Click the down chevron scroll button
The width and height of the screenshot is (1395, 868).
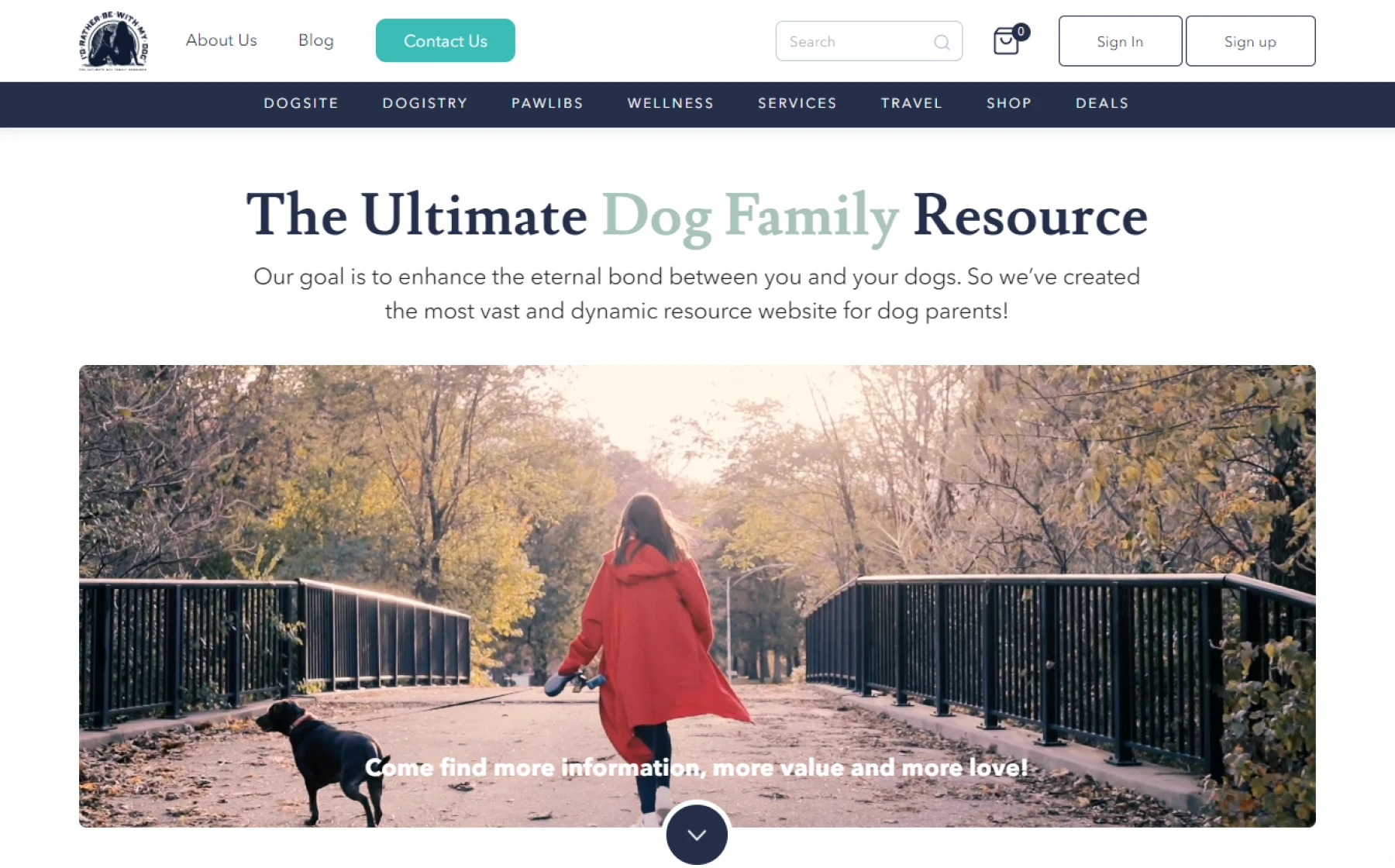pyautogui.click(x=697, y=835)
